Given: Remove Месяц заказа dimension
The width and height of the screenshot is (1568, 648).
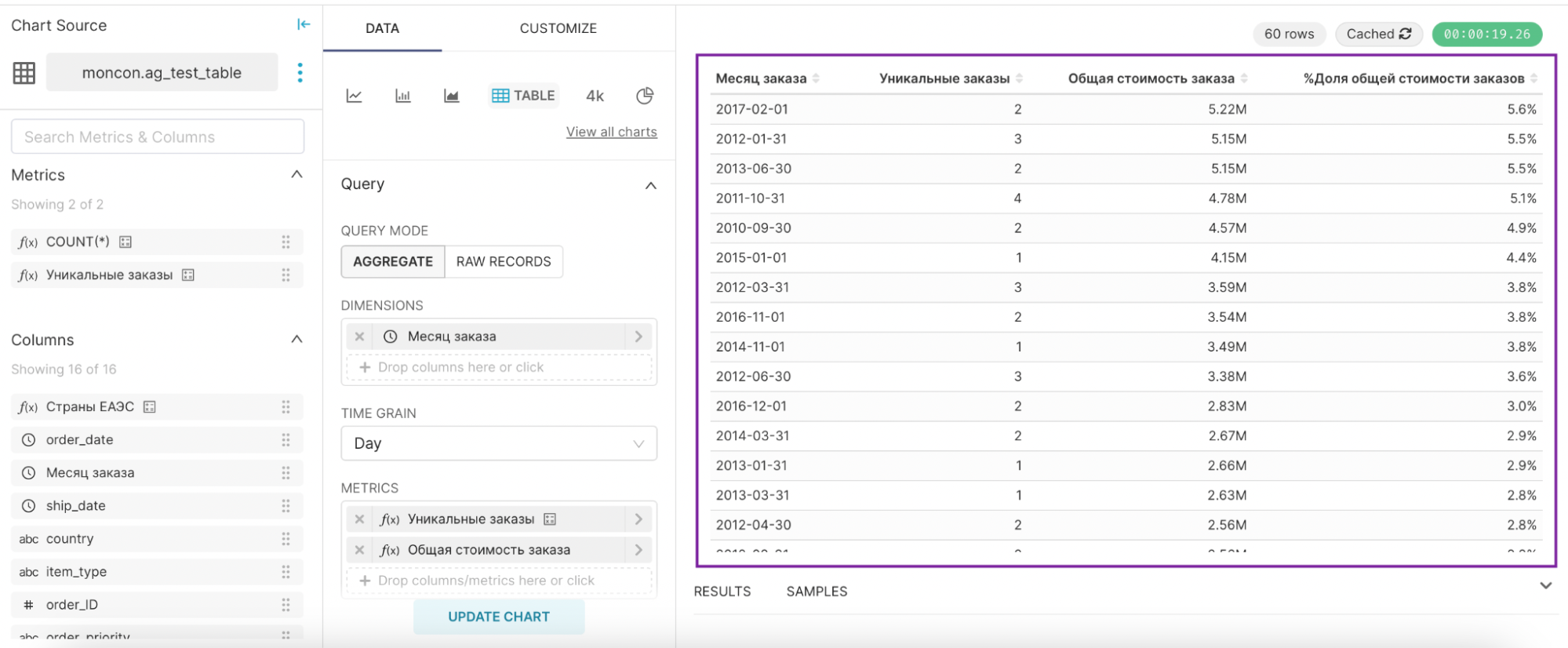Looking at the screenshot, I should (359, 337).
